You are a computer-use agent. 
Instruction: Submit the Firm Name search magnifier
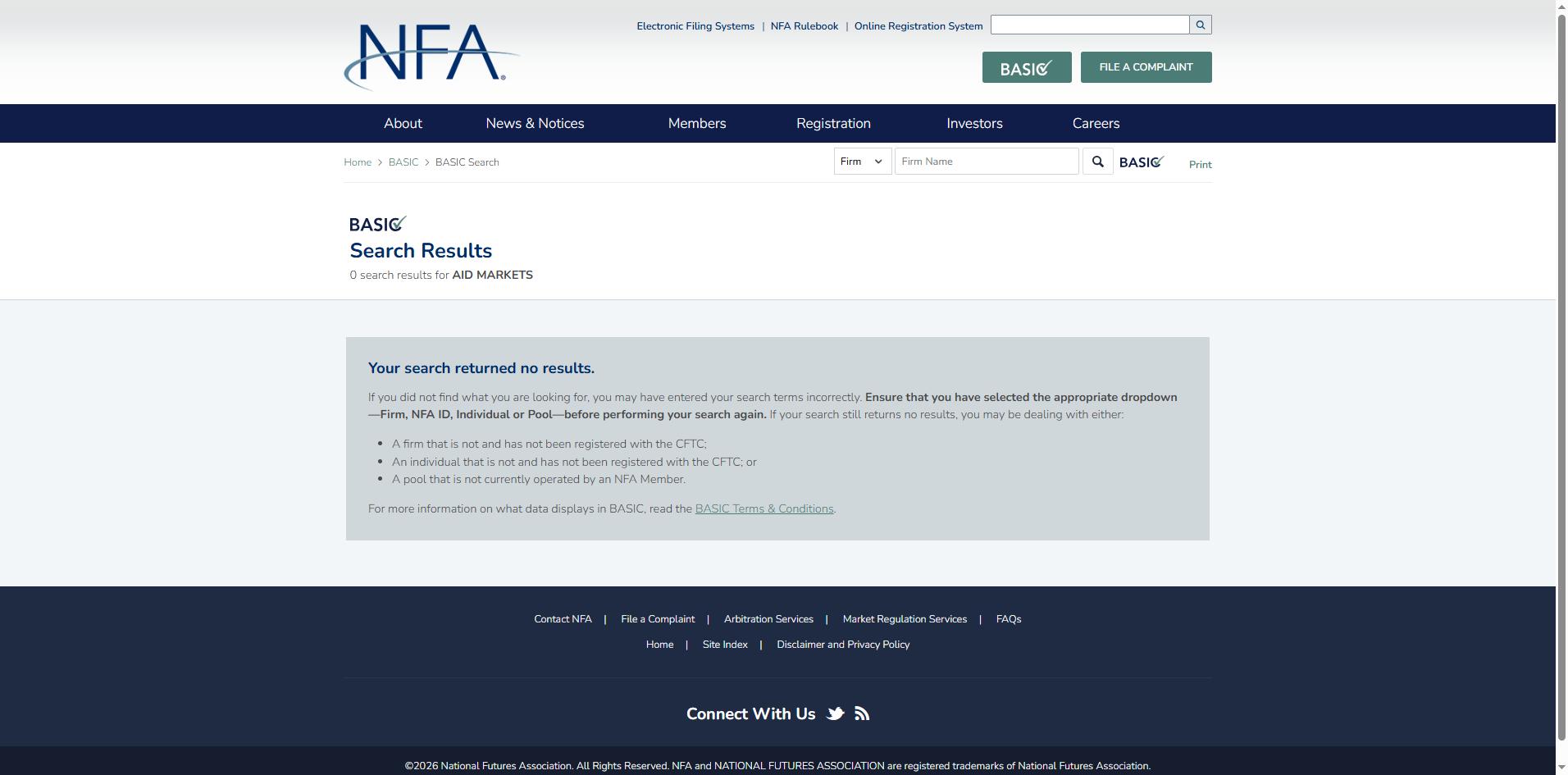point(1098,162)
